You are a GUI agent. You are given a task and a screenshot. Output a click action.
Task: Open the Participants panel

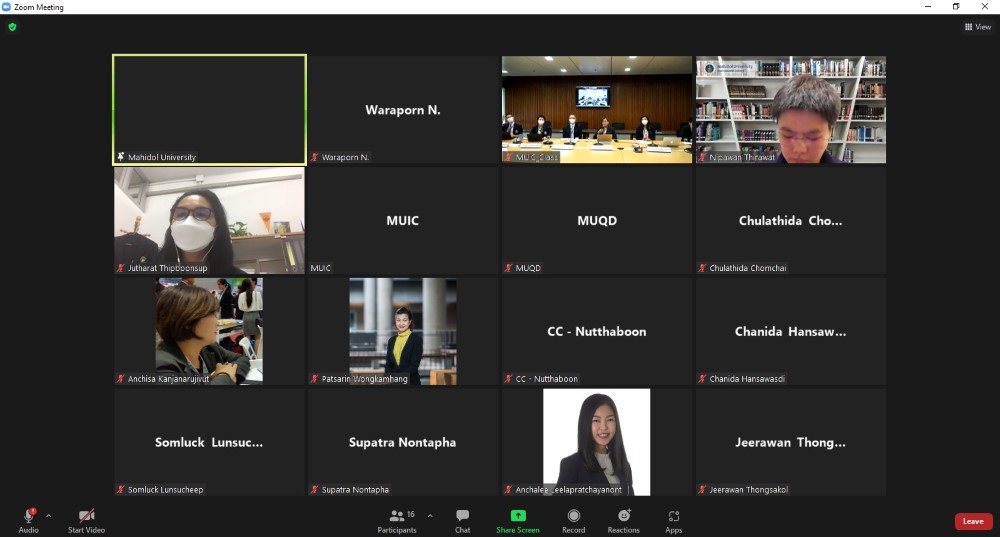coord(397,518)
